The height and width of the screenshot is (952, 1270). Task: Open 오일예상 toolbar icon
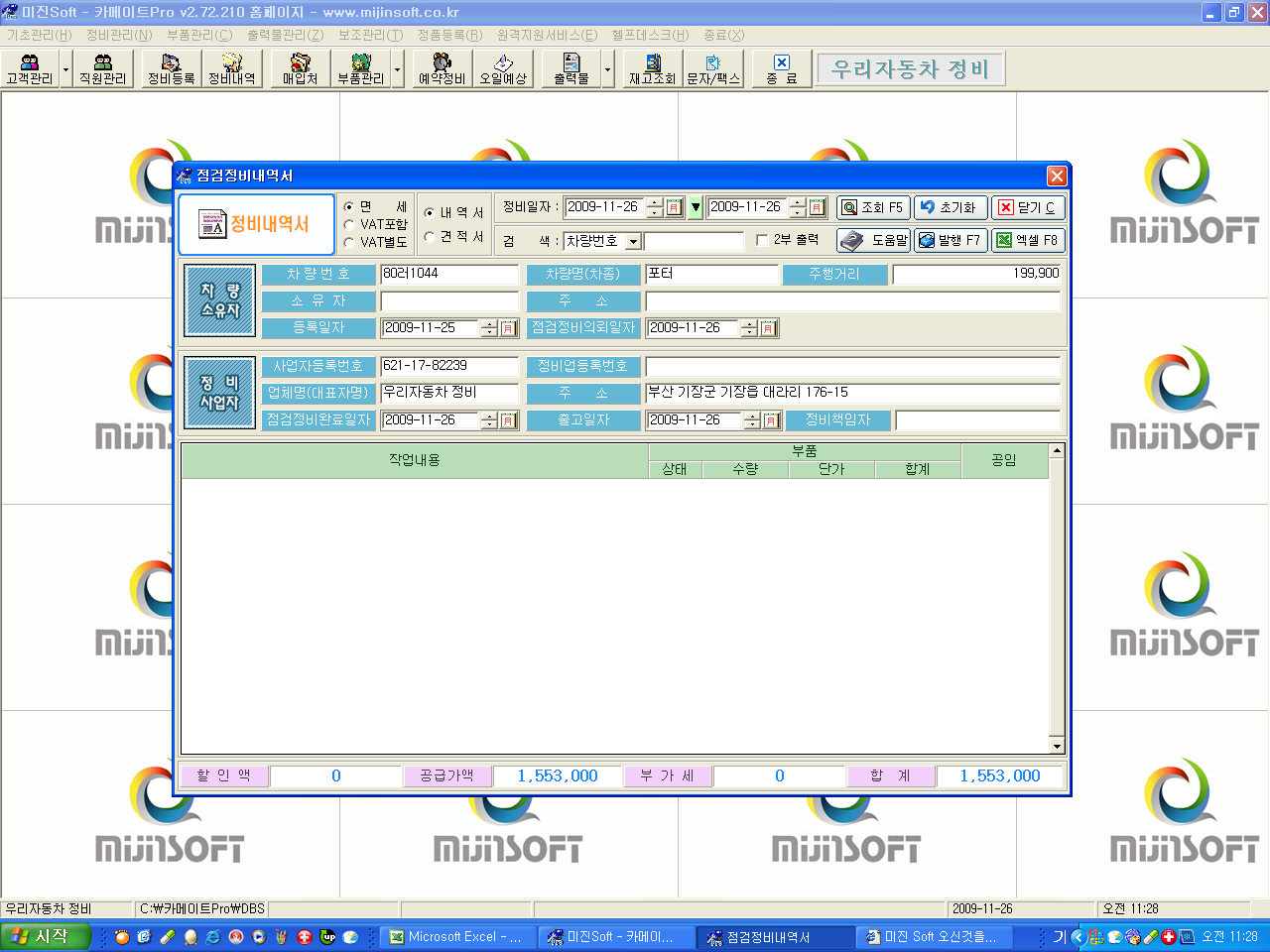(503, 69)
